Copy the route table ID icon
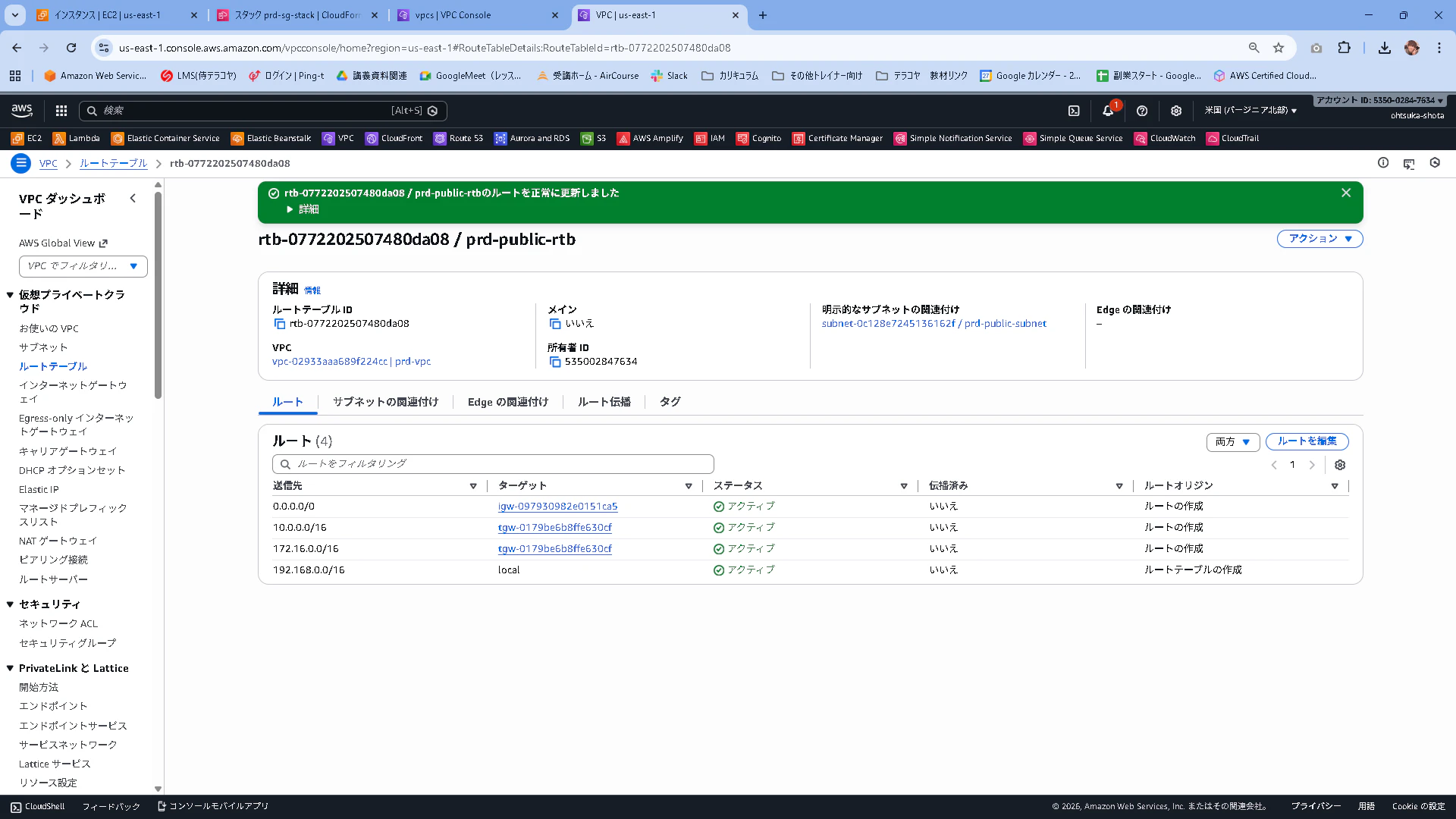This screenshot has height=819, width=1456. click(x=279, y=324)
